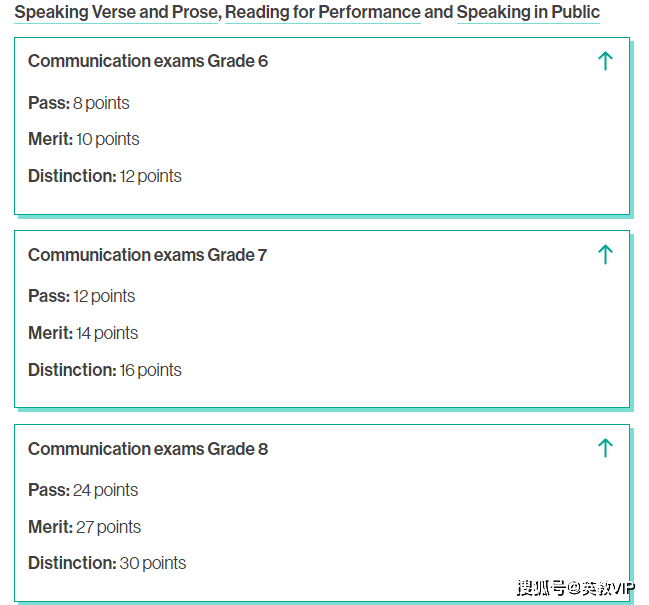
Task: Open the Speaking in Public link
Action: (x=528, y=12)
